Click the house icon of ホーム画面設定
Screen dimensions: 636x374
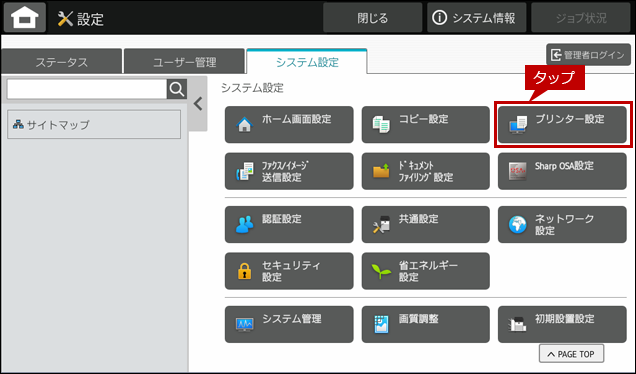pos(244,125)
